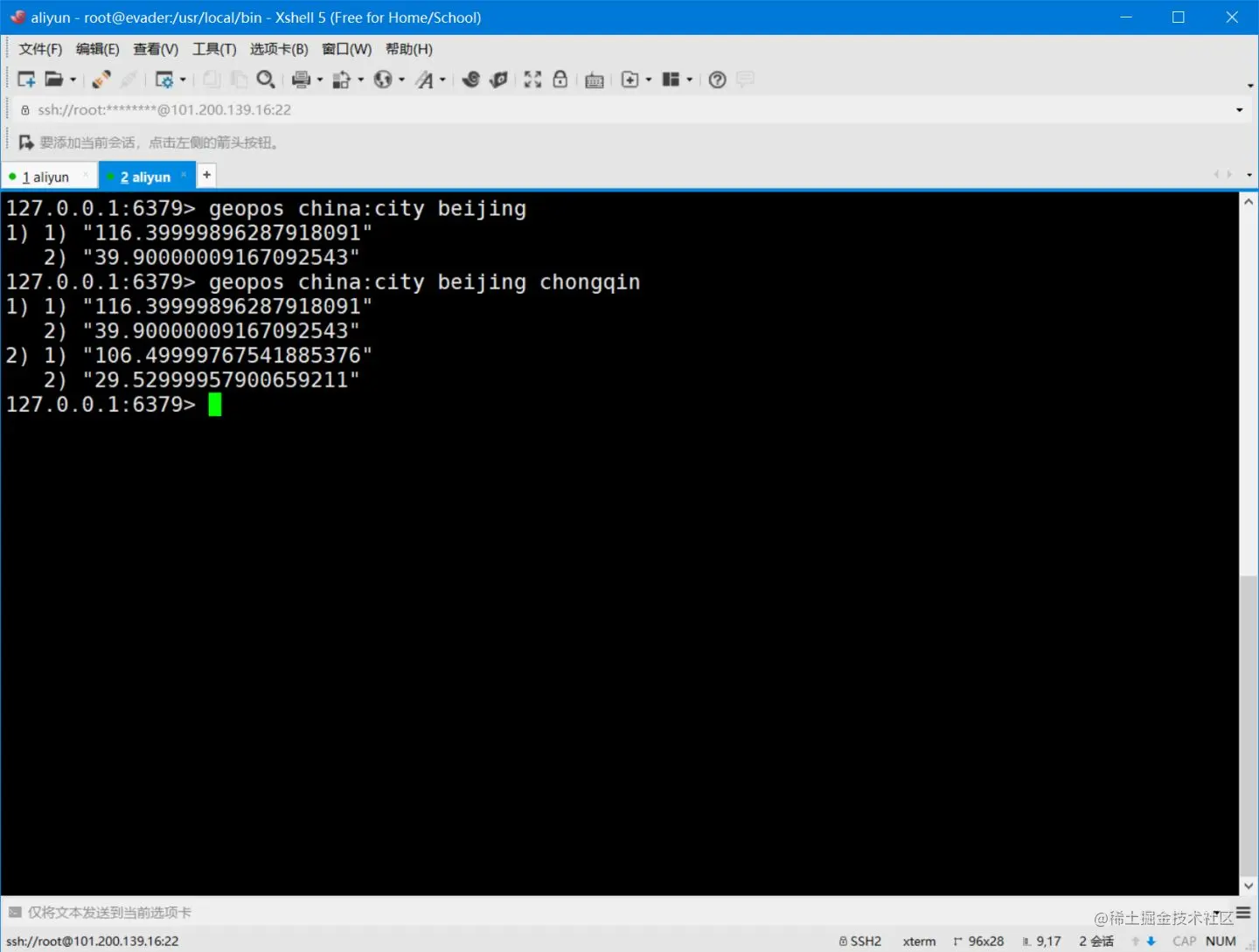Click the value "106.49999767541885376"
This screenshot has height=952, width=1259.
point(227,356)
